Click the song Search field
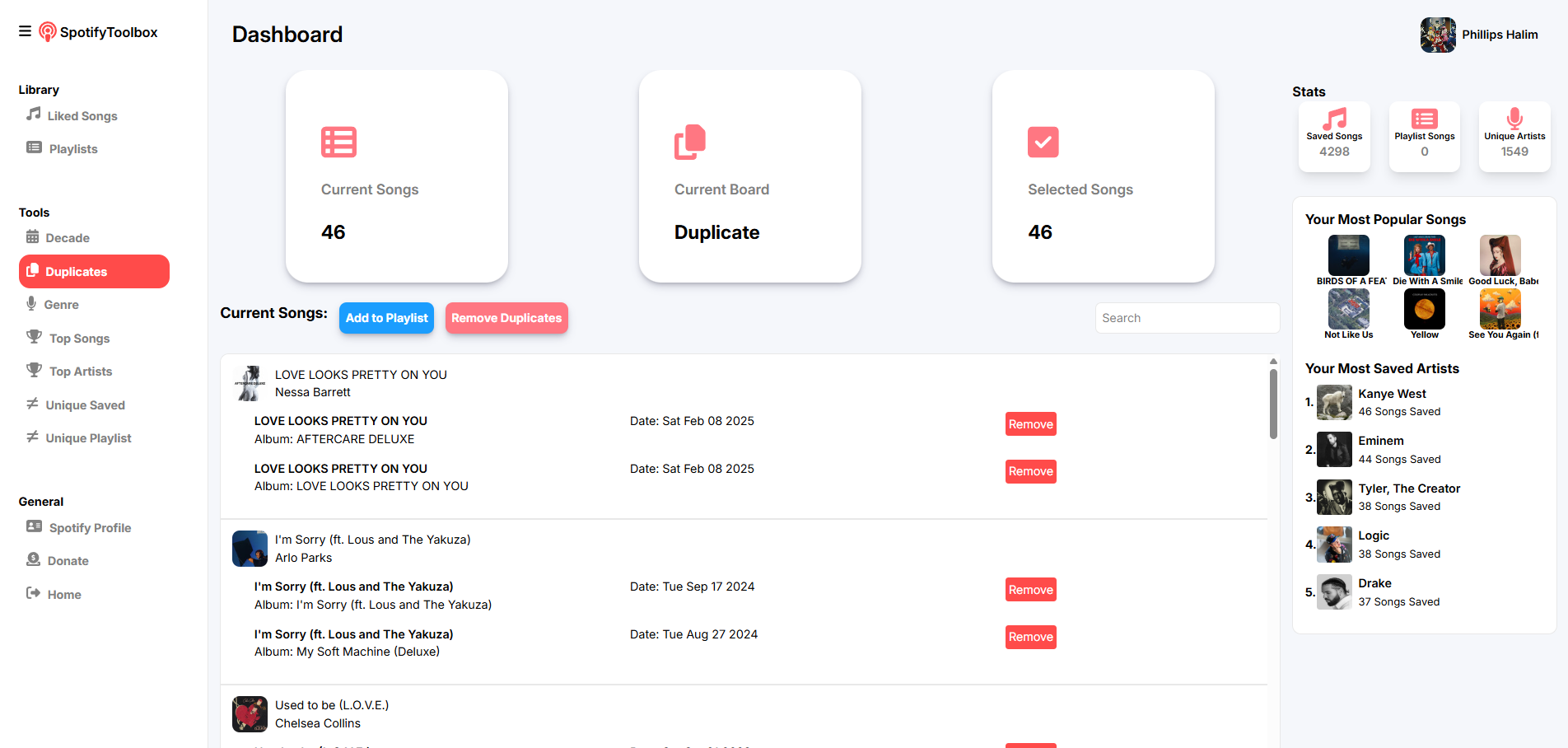The width and height of the screenshot is (1568, 748). pos(1187,318)
